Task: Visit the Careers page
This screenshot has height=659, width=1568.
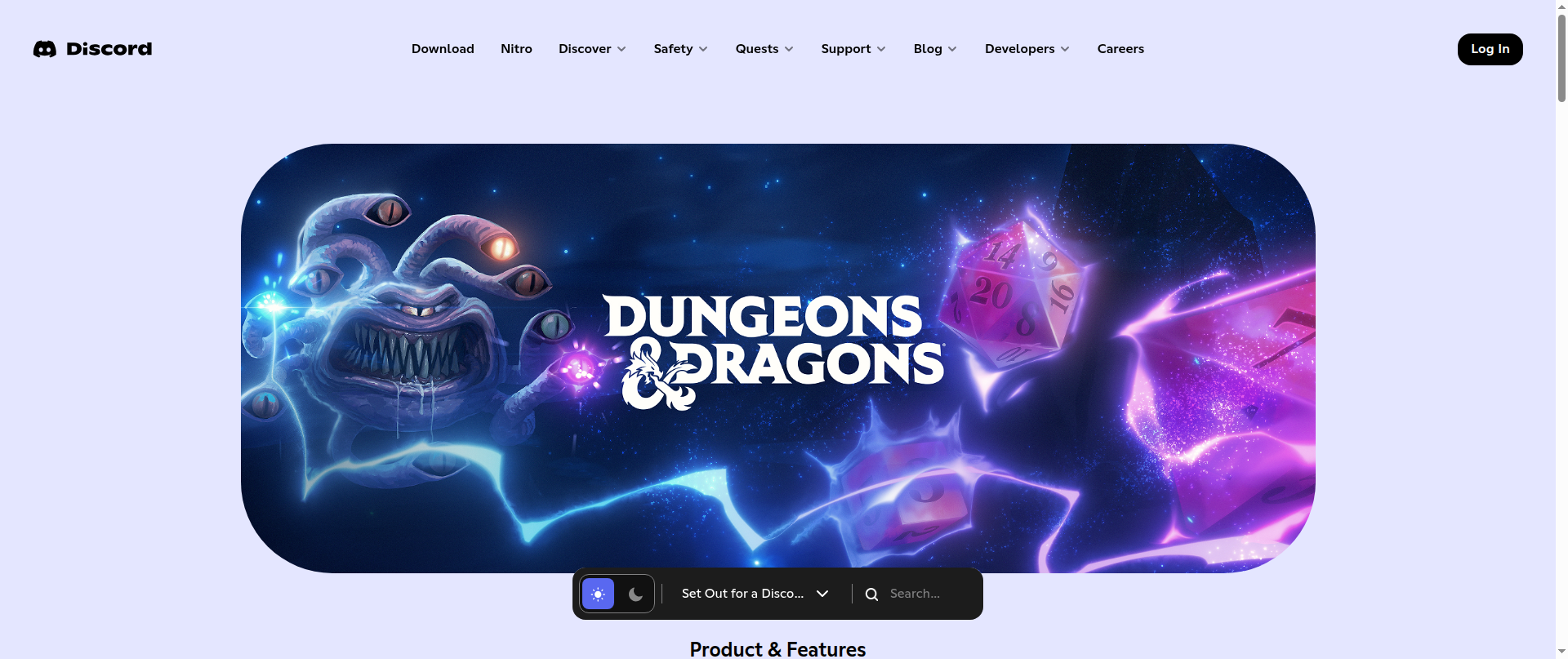Action: click(x=1120, y=49)
